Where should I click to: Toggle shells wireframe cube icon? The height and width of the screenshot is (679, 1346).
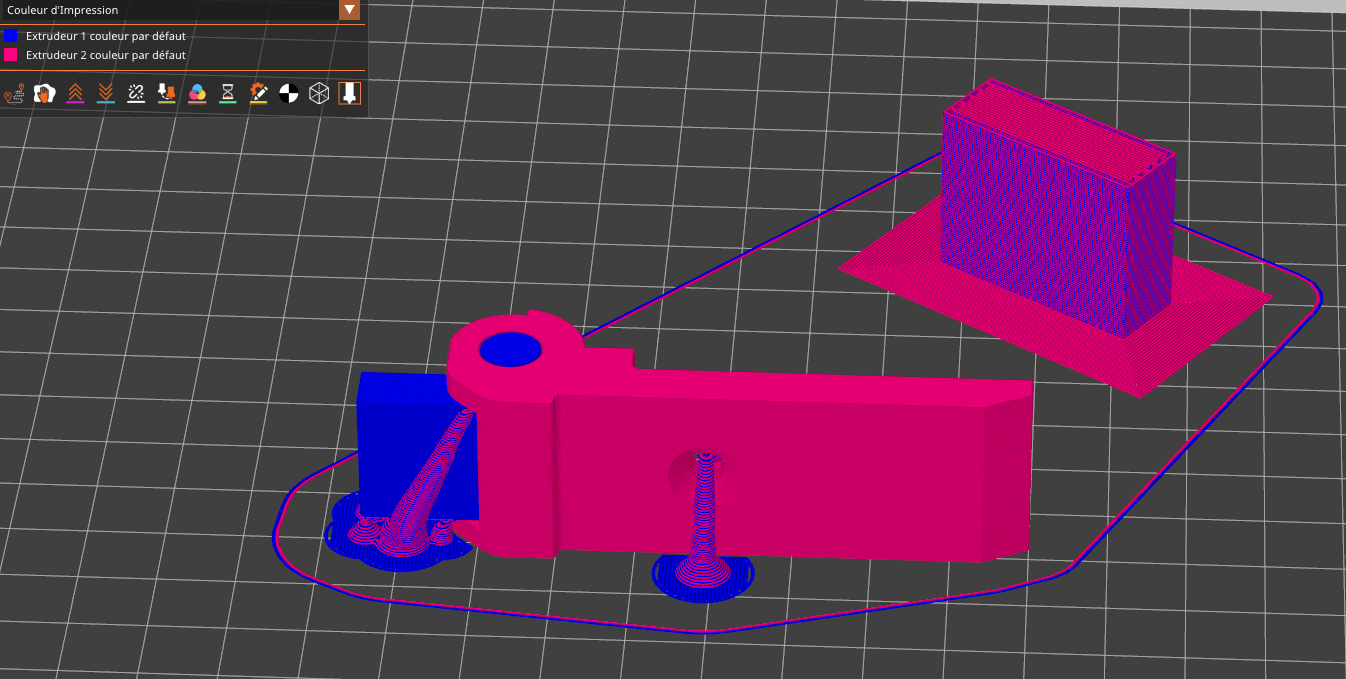tap(319, 94)
